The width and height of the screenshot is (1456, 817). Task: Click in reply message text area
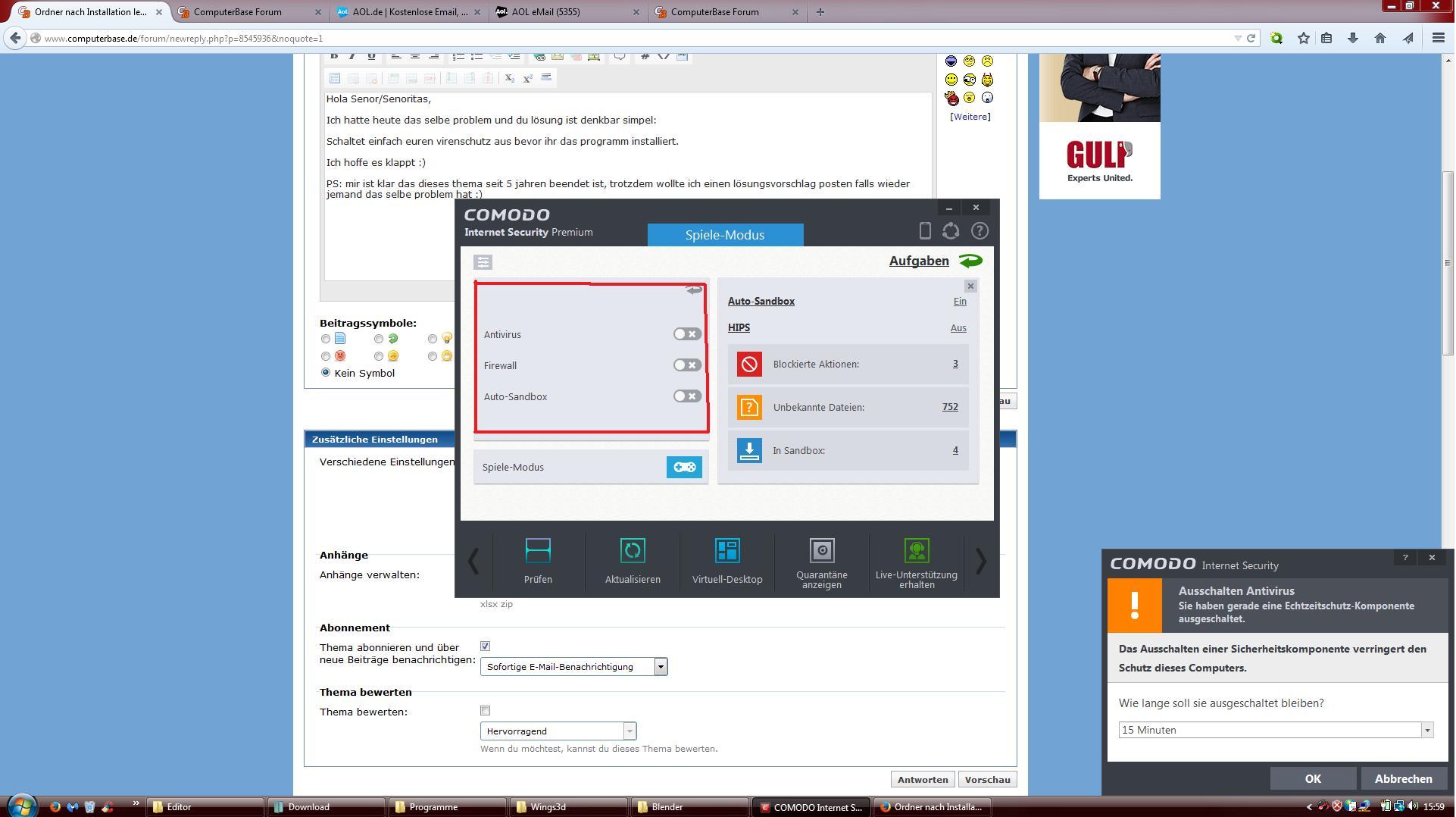point(628,186)
